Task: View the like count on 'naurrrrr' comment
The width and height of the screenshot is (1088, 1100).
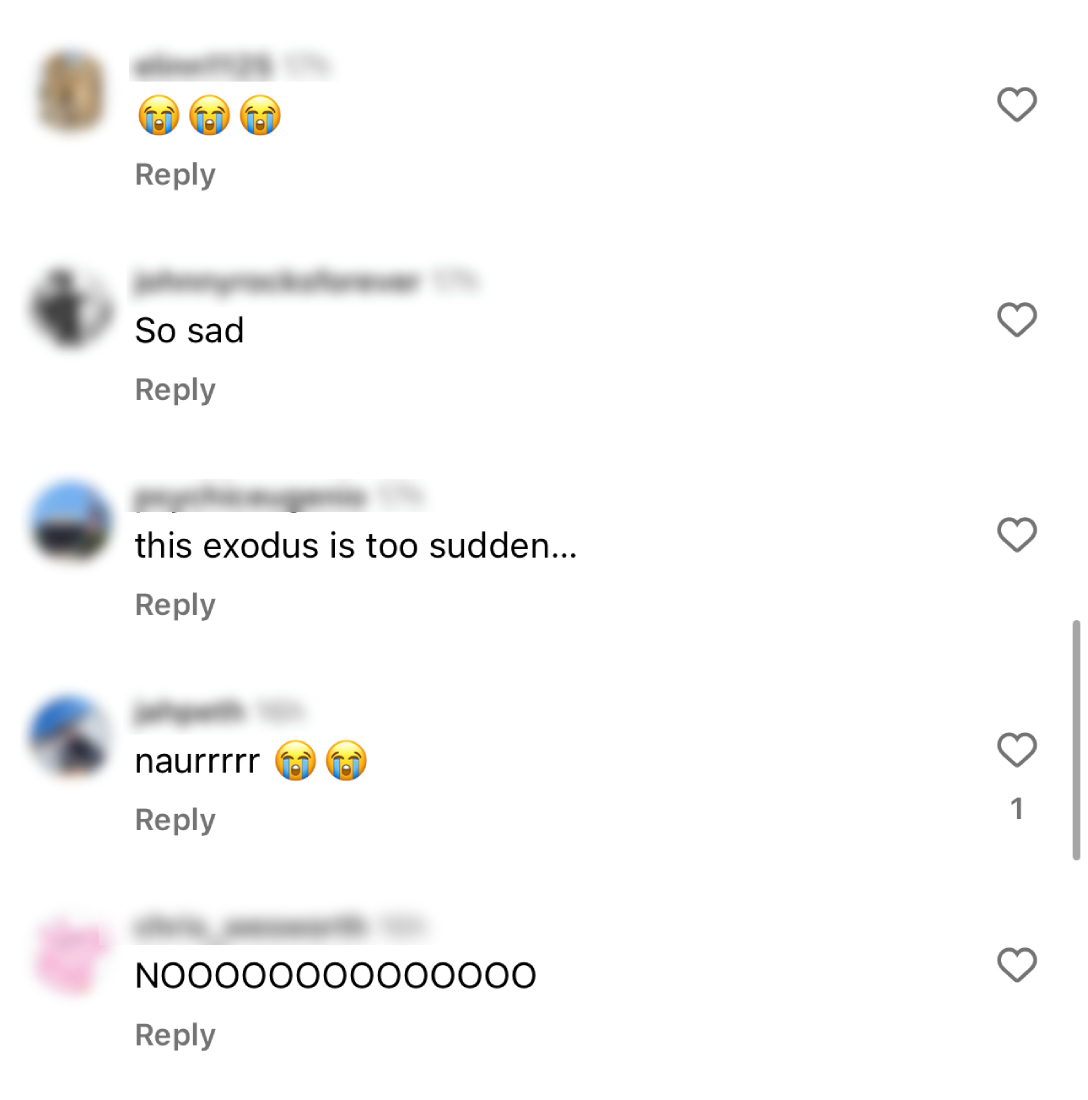Action: pyautogui.click(x=1016, y=809)
